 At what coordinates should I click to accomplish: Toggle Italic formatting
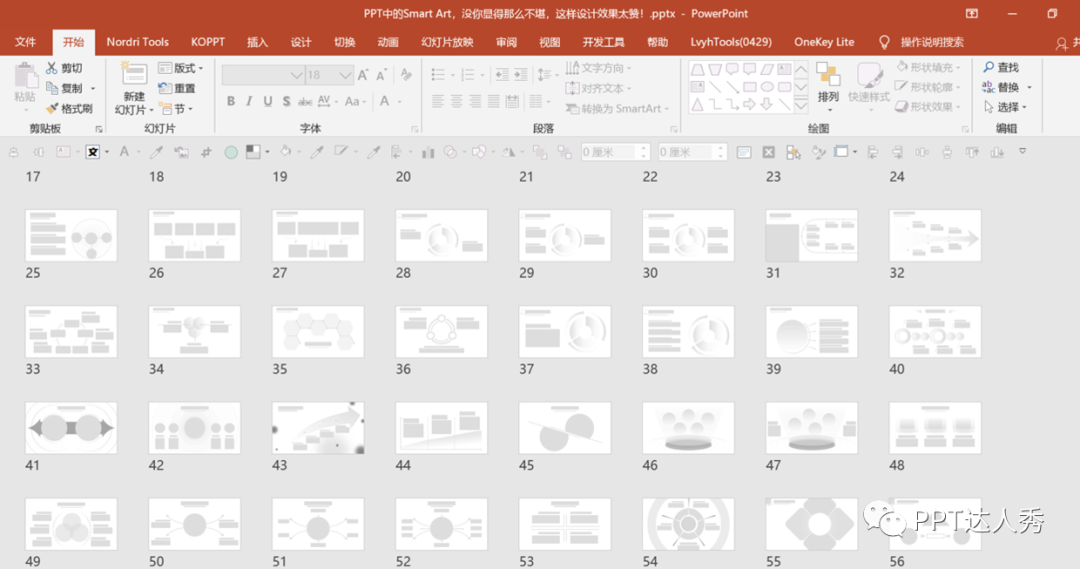pyautogui.click(x=249, y=101)
